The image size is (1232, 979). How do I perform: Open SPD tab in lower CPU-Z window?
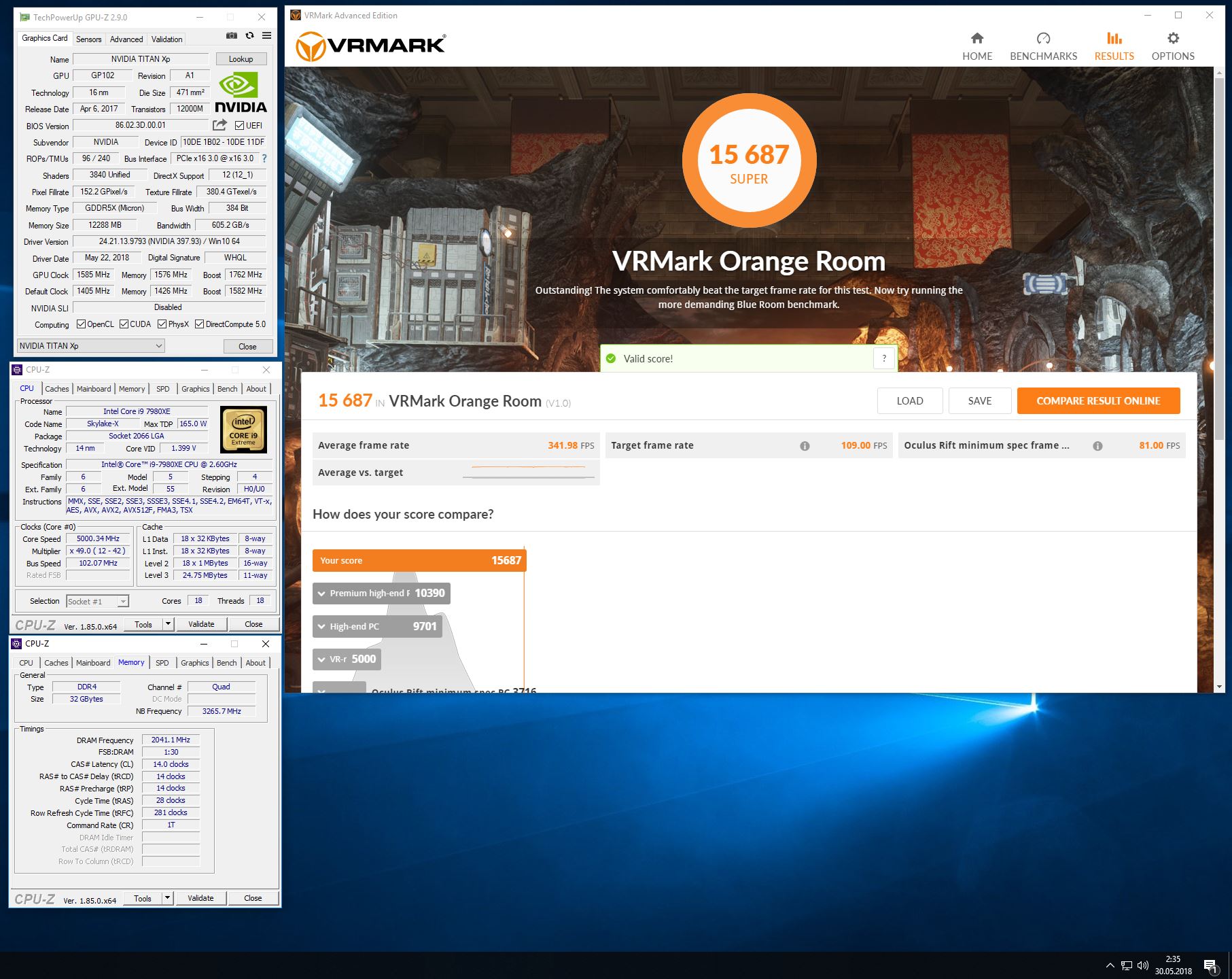162,663
